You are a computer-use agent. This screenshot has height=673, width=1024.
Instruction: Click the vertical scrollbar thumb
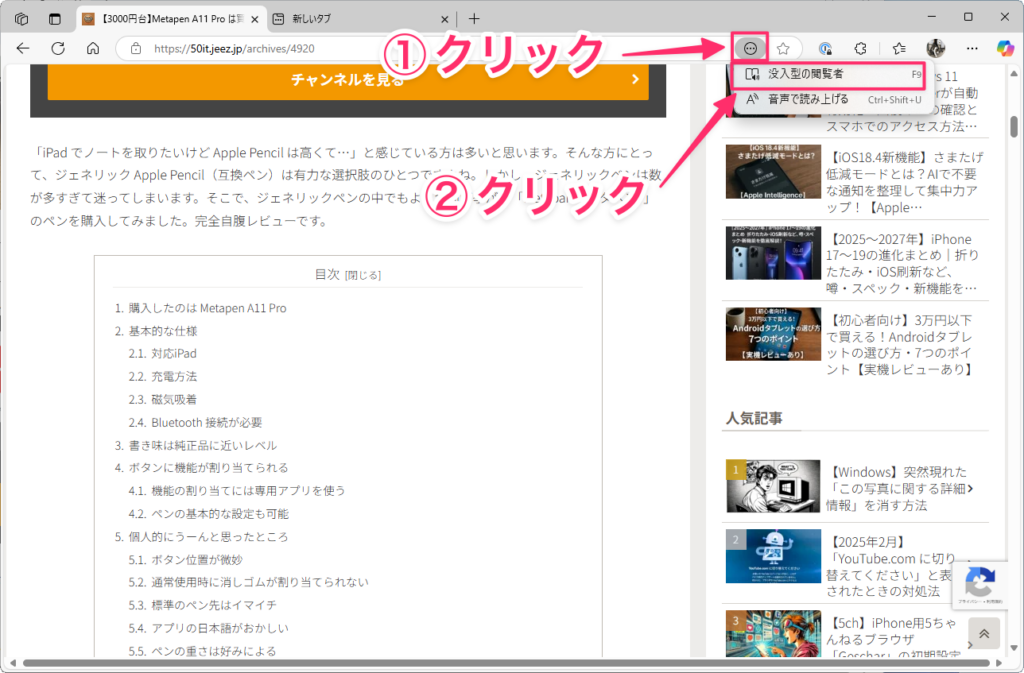pyautogui.click(x=1014, y=127)
